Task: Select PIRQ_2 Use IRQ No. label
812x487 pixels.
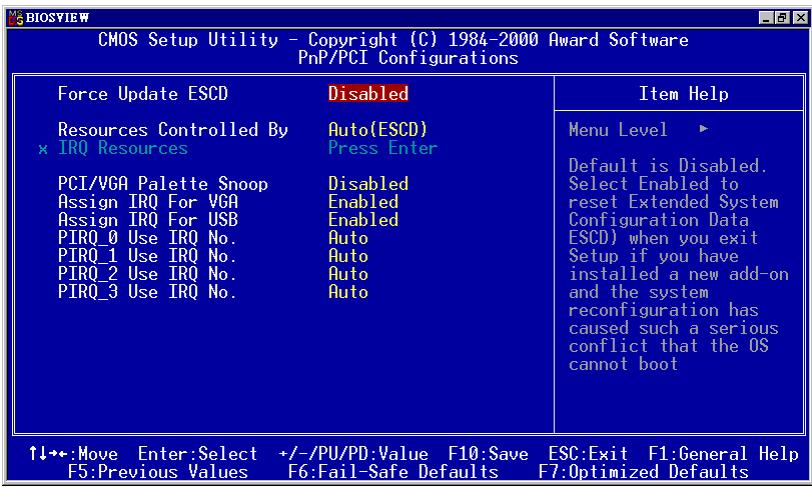Action: (147, 275)
